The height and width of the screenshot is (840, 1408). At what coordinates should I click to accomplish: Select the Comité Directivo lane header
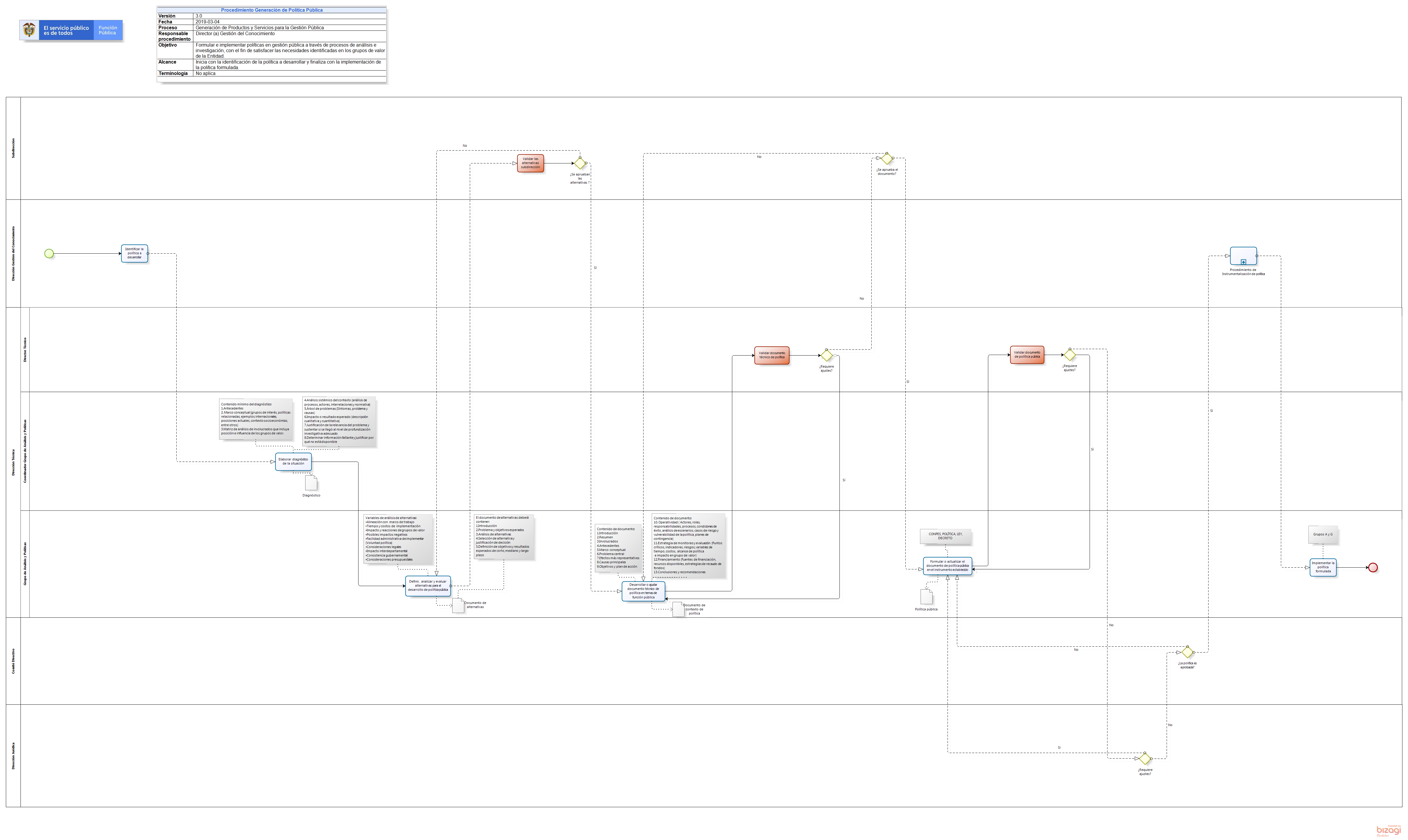coord(13,661)
